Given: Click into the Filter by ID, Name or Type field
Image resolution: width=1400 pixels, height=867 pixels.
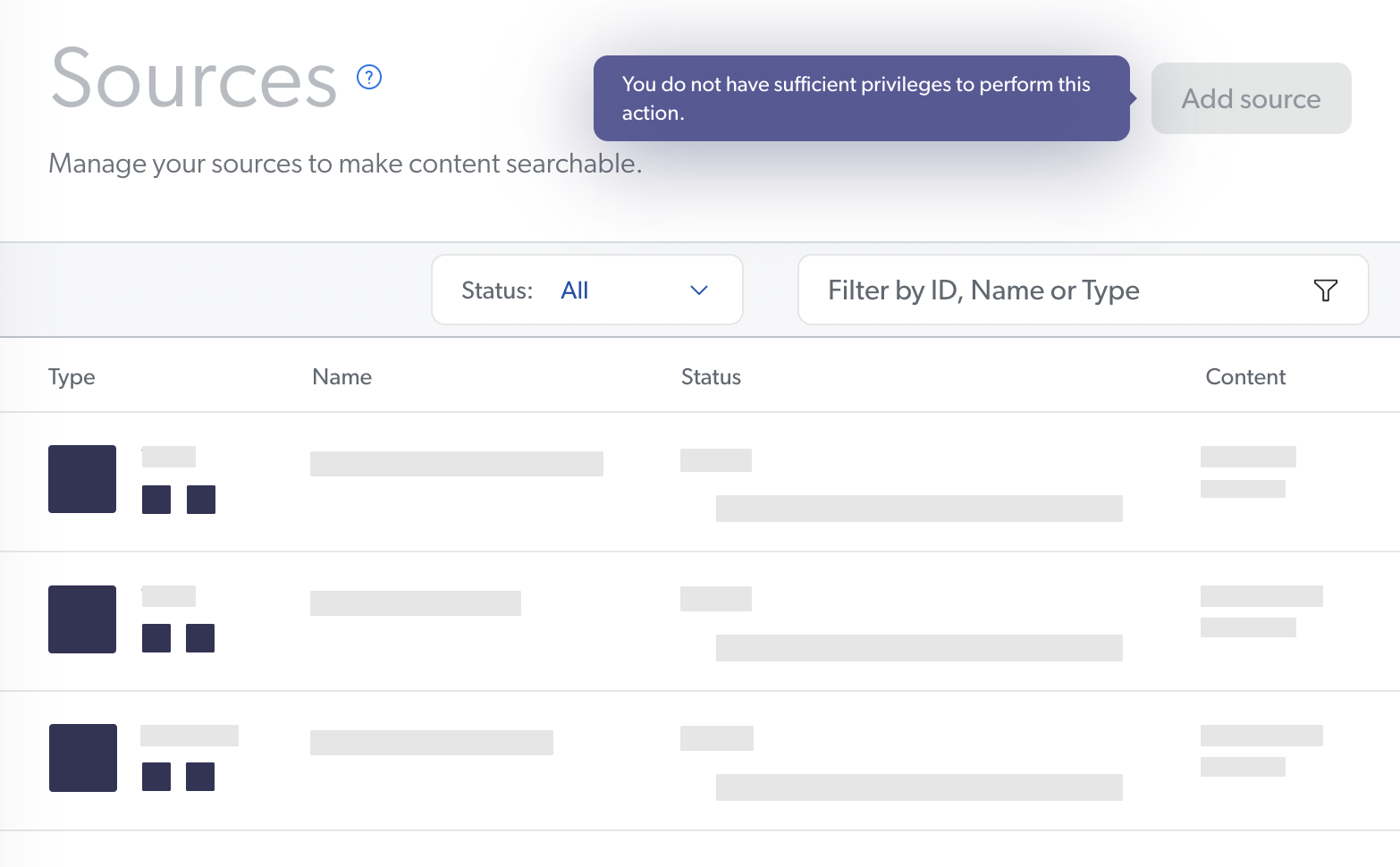Looking at the screenshot, I should (x=983, y=290).
